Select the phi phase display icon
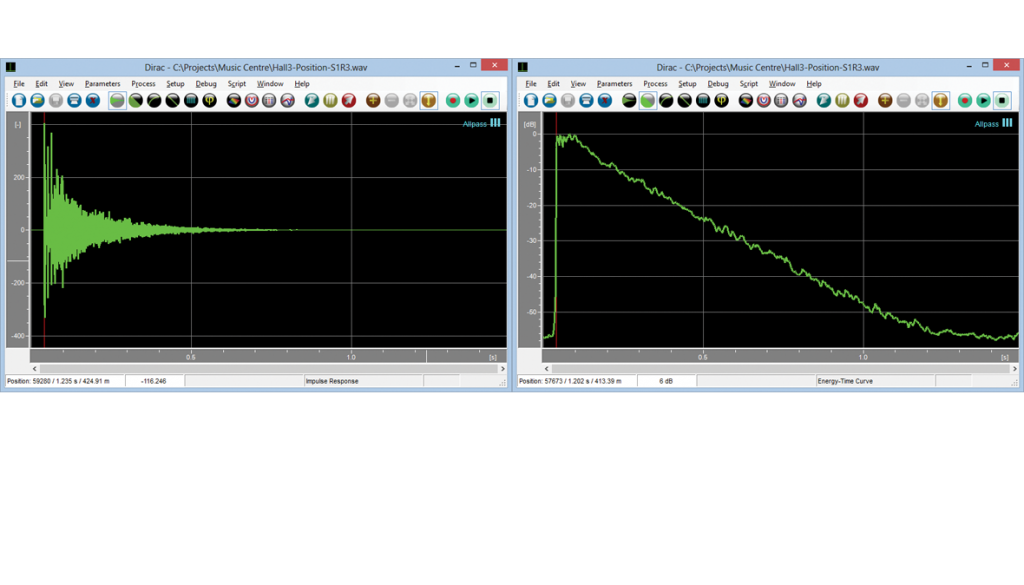The height and width of the screenshot is (585, 1024). pos(209,101)
